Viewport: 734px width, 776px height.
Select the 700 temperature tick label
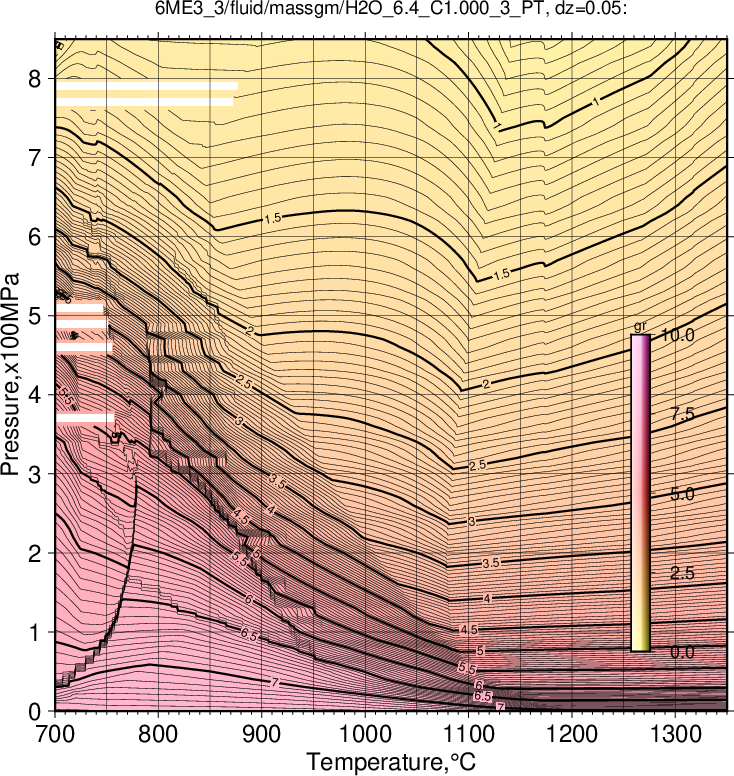pyautogui.click(x=55, y=734)
